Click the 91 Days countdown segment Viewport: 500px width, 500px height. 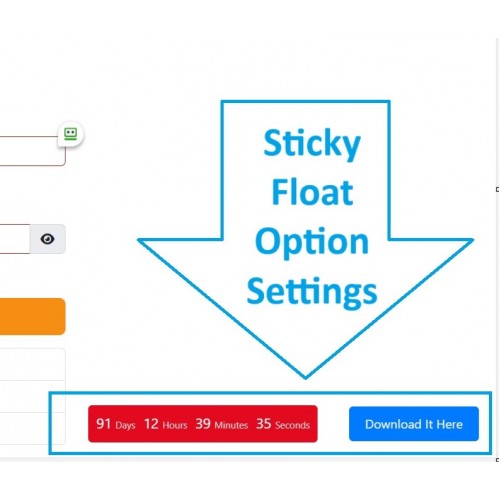point(116,424)
